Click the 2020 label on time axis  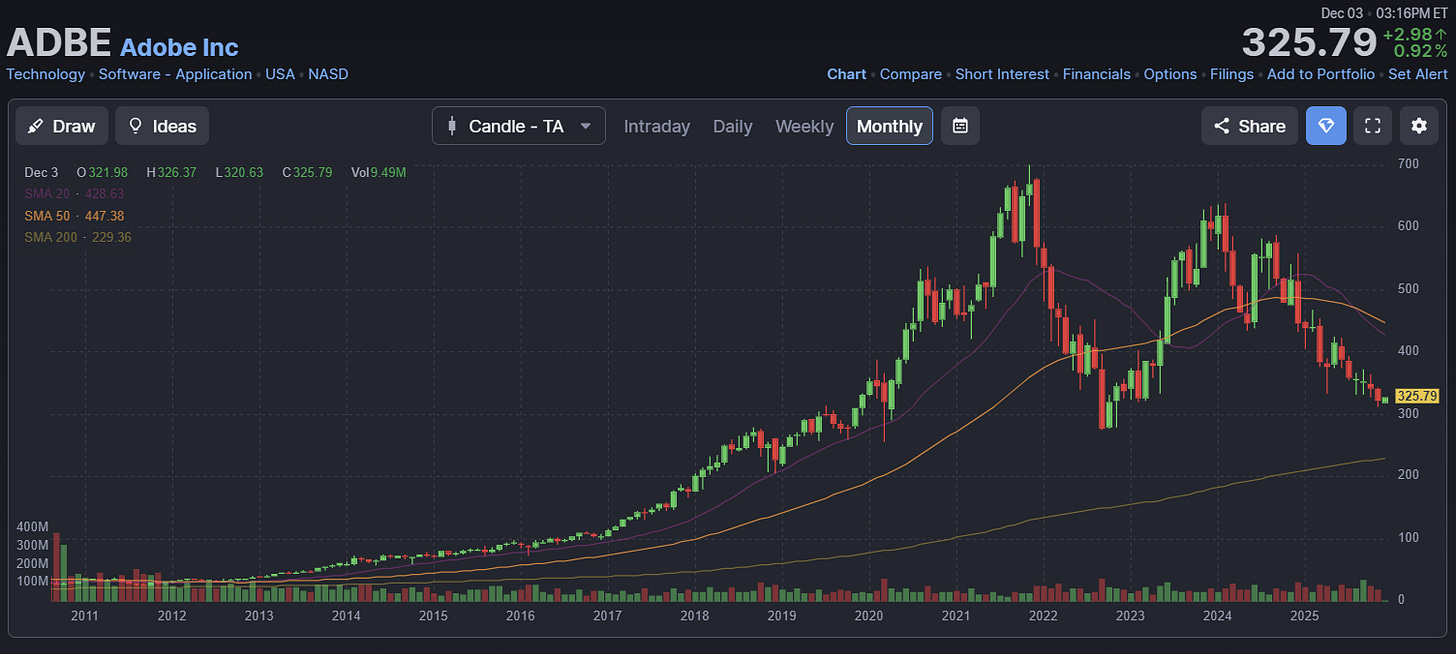(x=869, y=615)
